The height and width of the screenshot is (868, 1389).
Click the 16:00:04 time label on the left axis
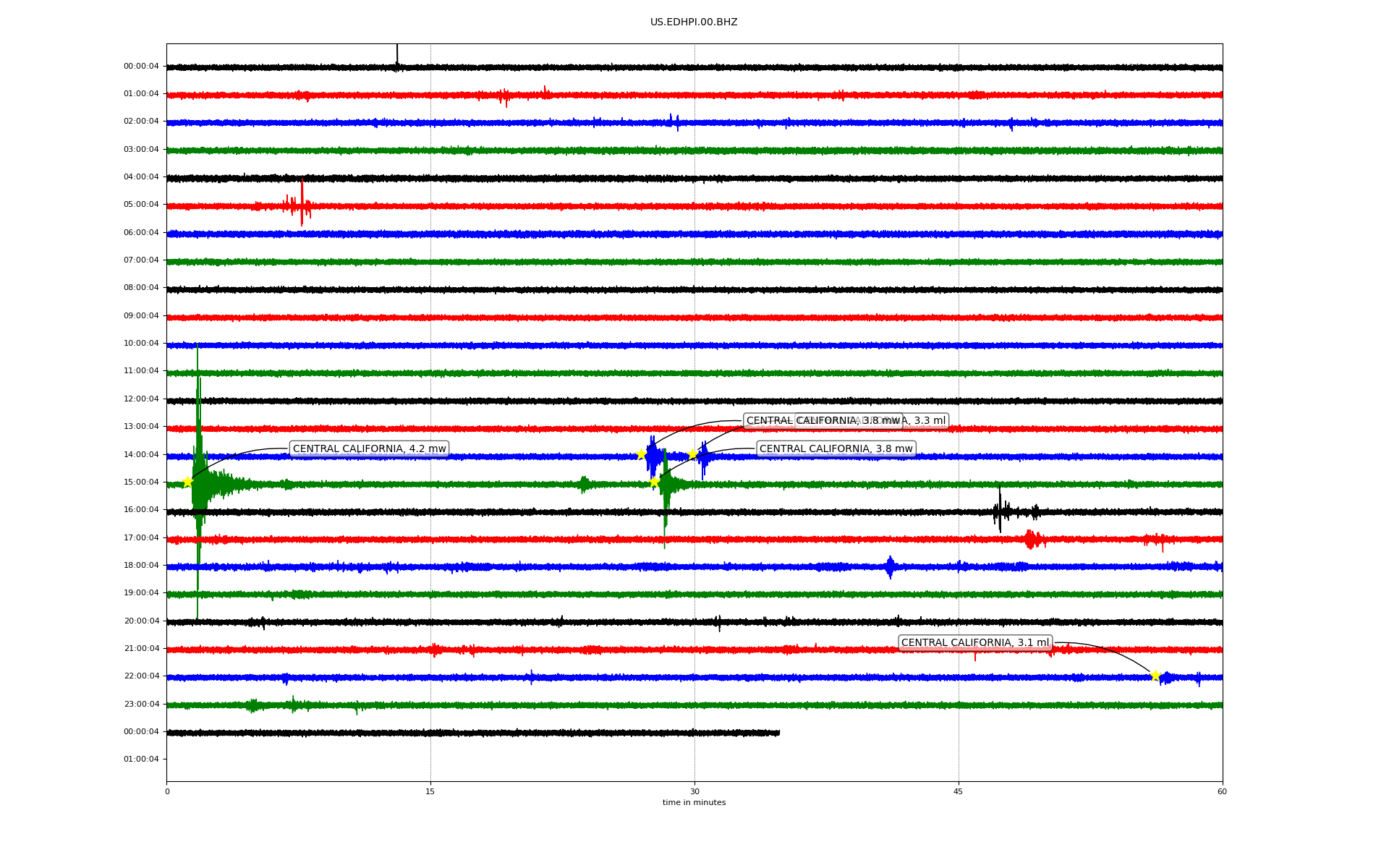[x=141, y=509]
